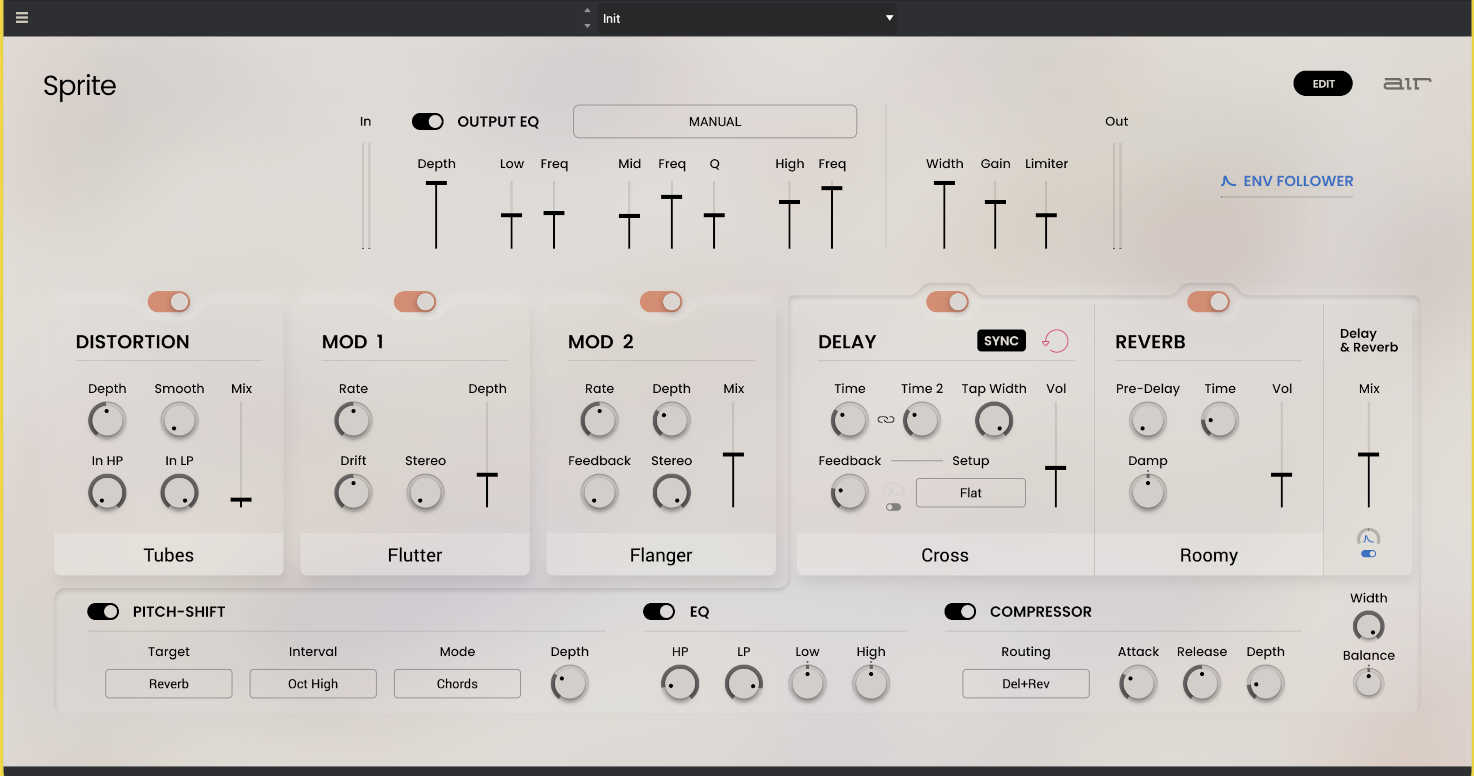
Task: Click the Delay & Reverb Mix slider handle
Action: pos(1368,455)
